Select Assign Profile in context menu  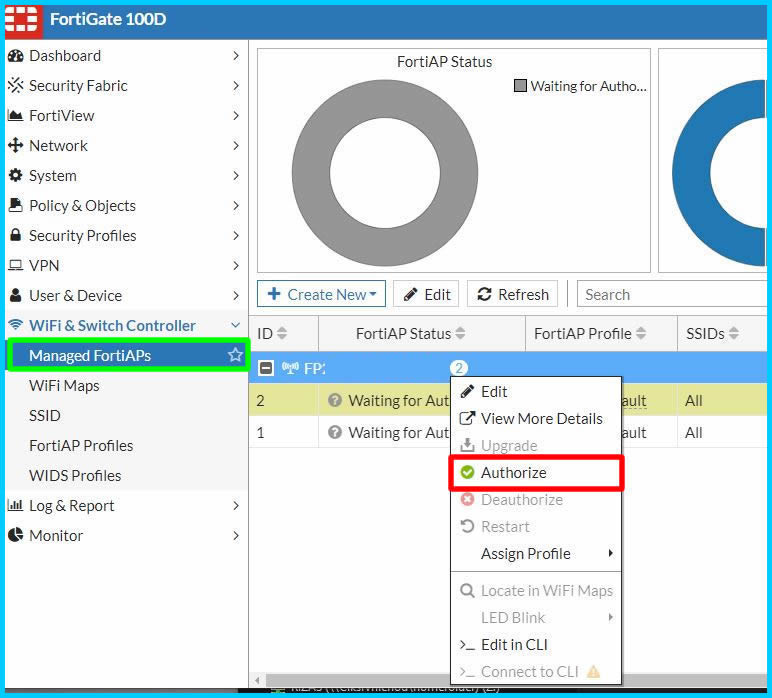536,553
